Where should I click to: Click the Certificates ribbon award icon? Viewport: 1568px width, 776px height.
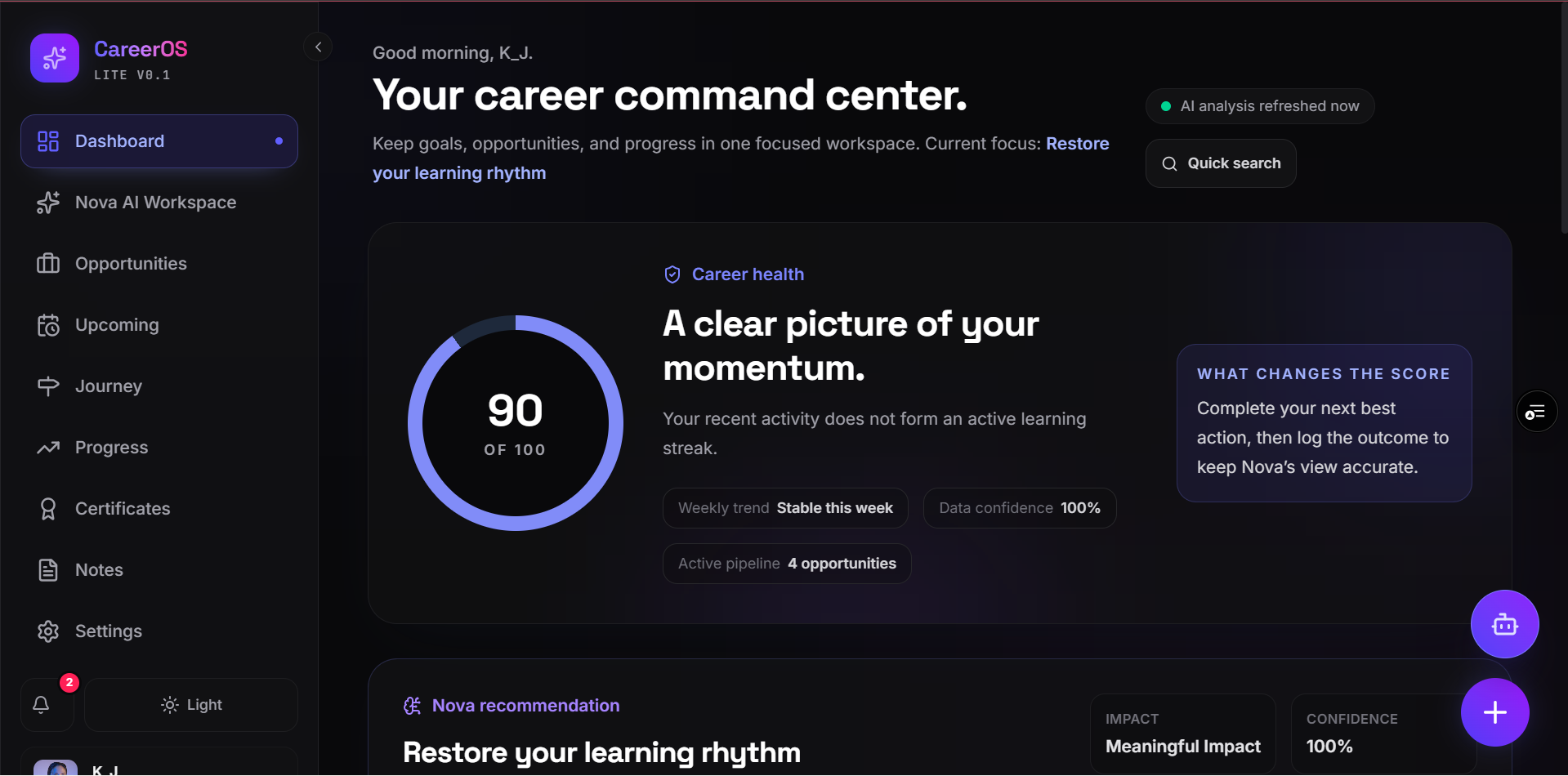(x=48, y=509)
